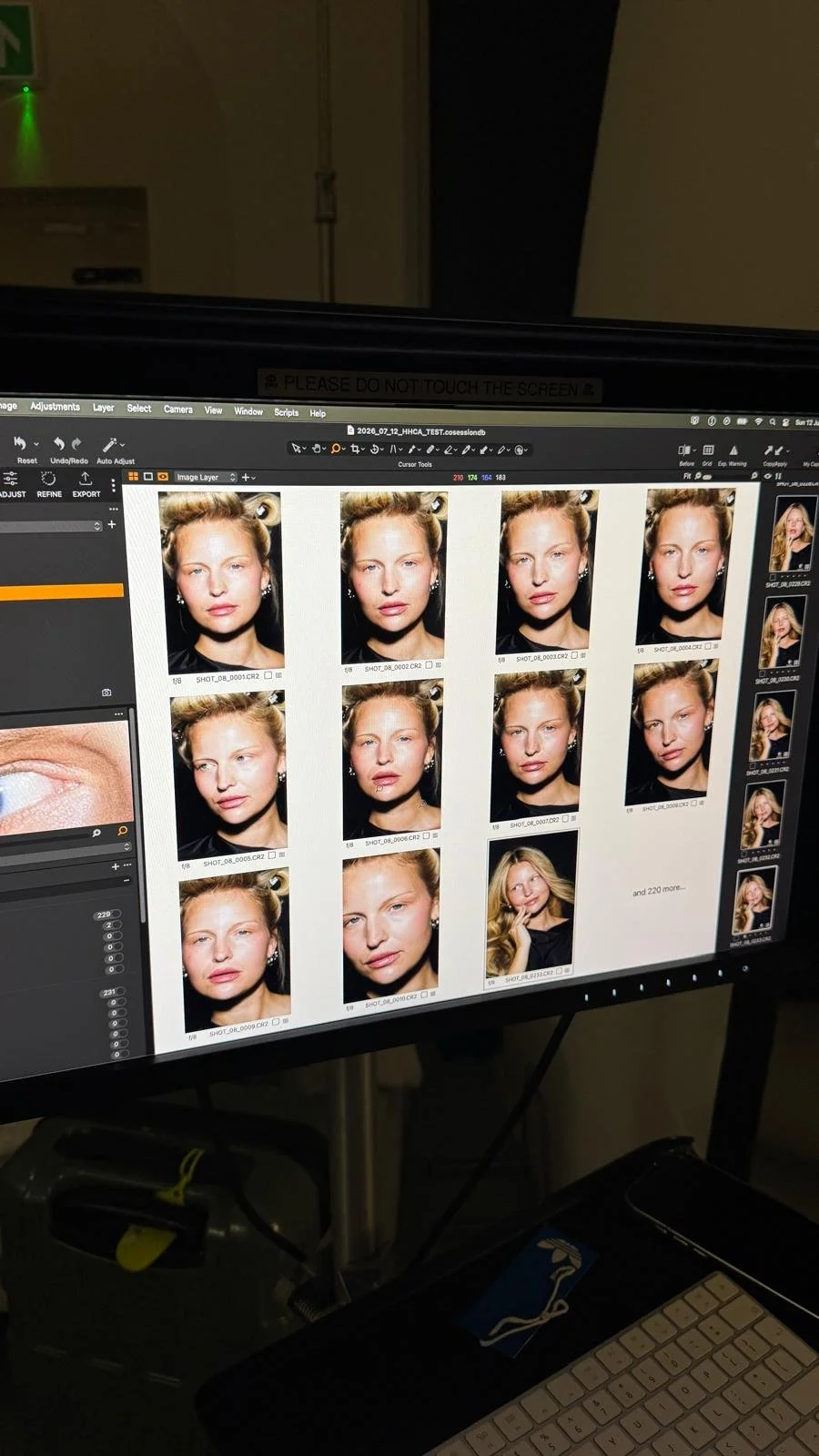The image size is (819, 1456).
Task: Tick the checkbox beside SHOT_08_0009.CR2
Action: (276, 1023)
